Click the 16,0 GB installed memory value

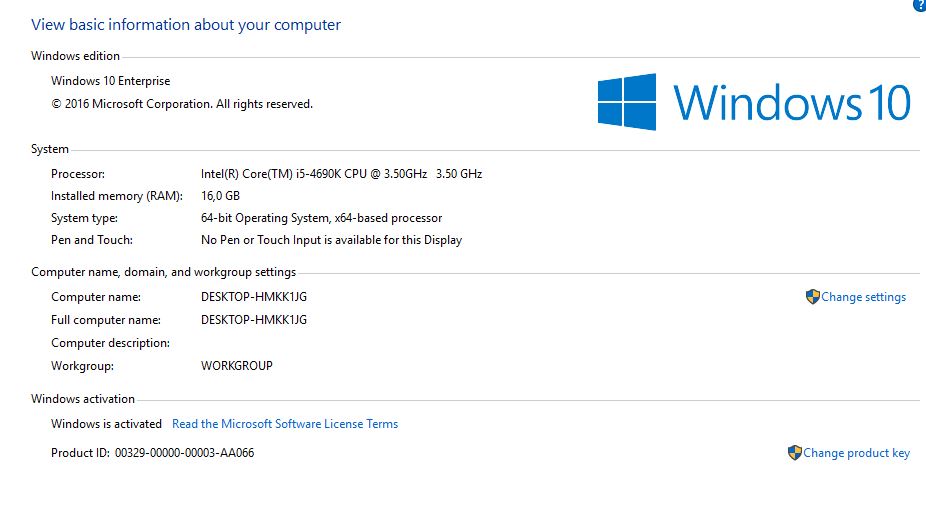pyautogui.click(x=220, y=196)
